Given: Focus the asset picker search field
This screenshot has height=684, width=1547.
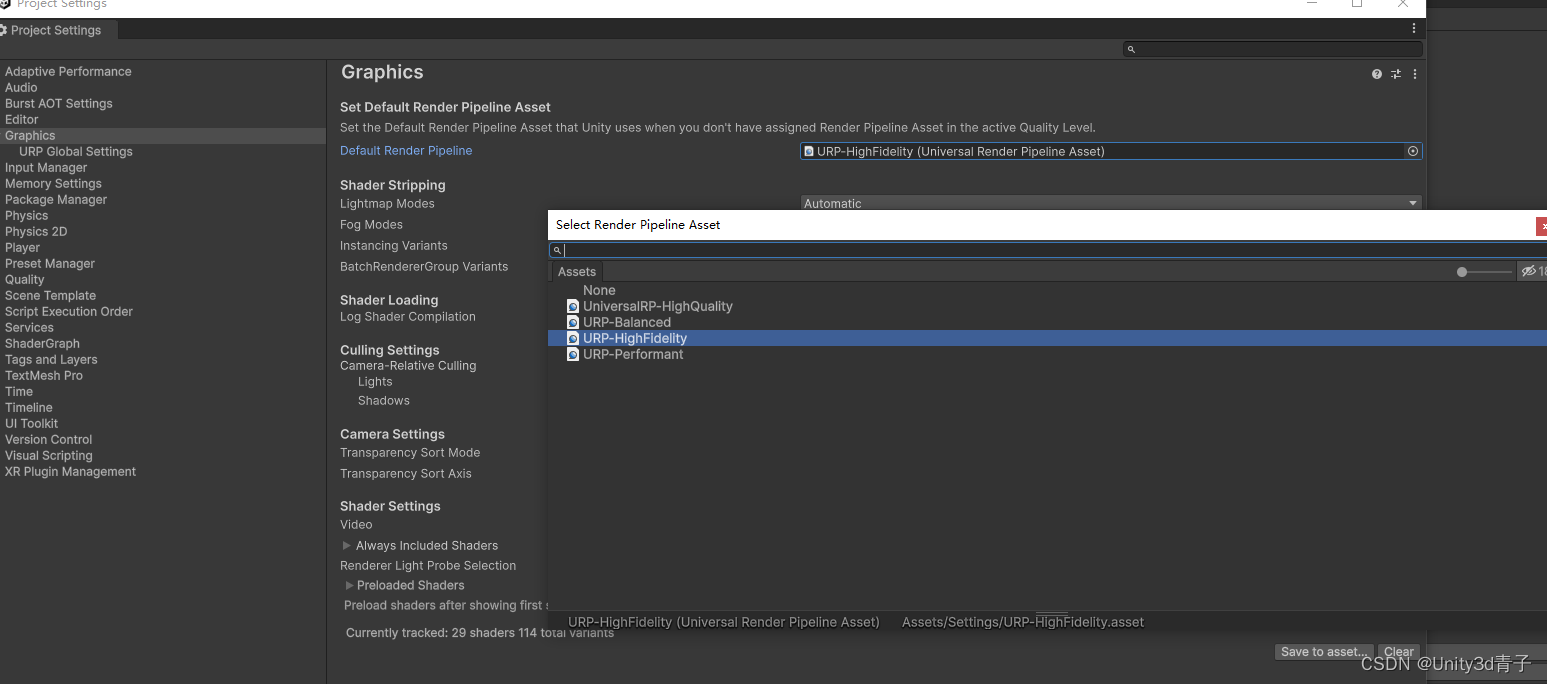Looking at the screenshot, I should [x=1048, y=250].
